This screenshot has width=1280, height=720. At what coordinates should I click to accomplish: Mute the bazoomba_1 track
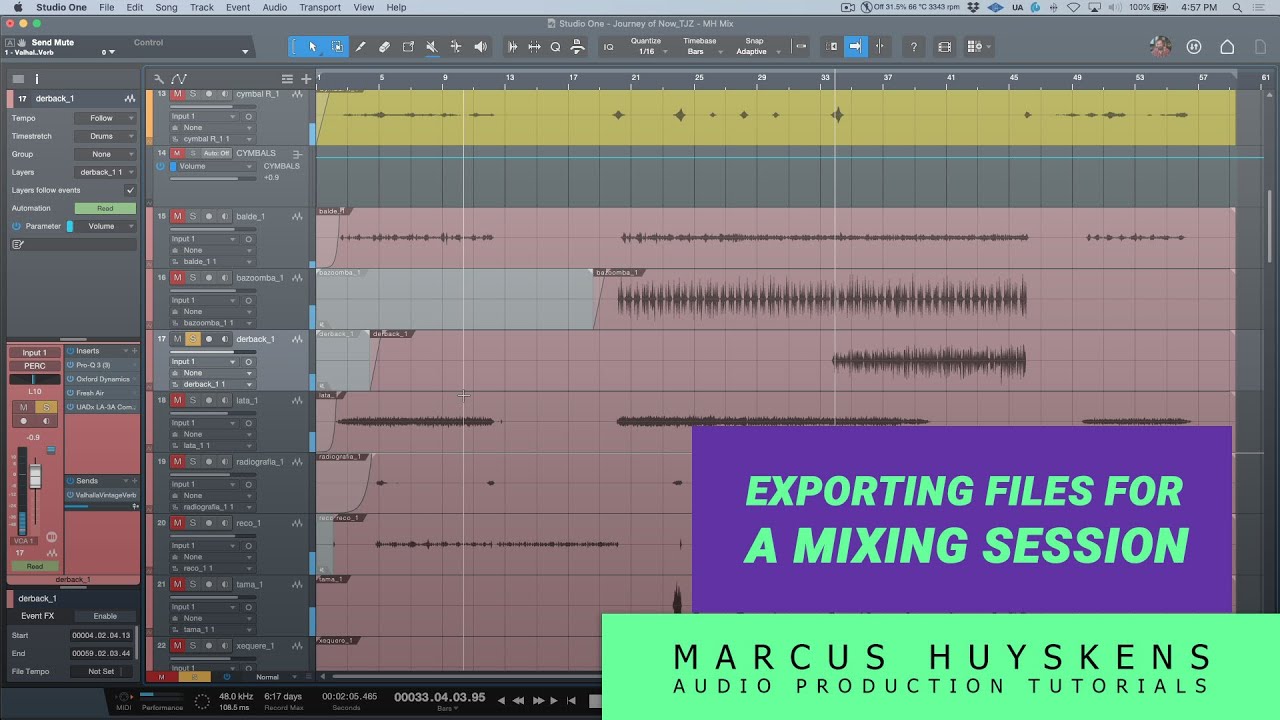(x=177, y=277)
